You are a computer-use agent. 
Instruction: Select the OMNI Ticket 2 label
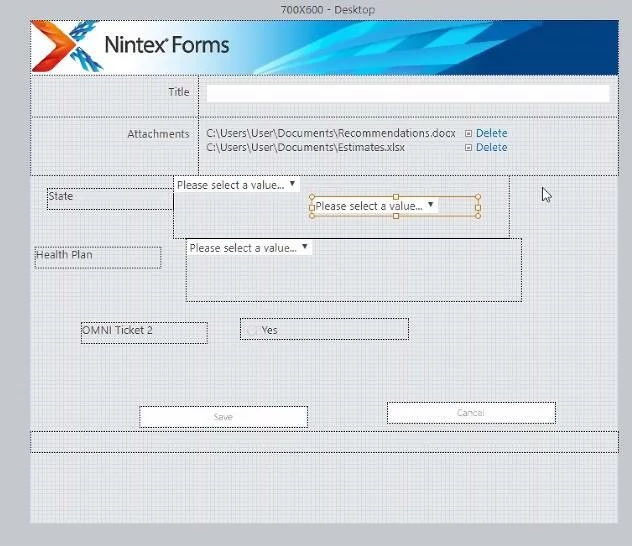[144, 333]
